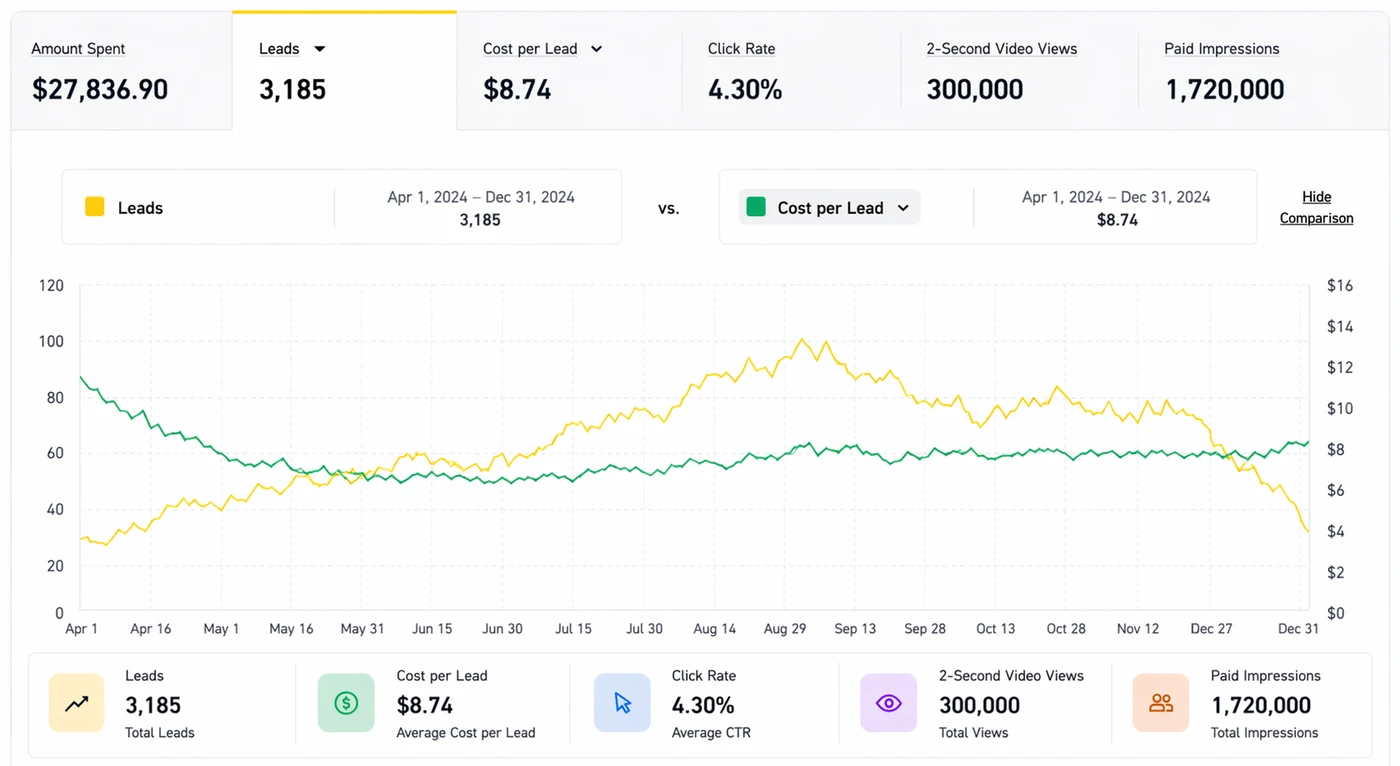Click the Average Cost per Lead caption
1400x766 pixels.
pyautogui.click(x=466, y=733)
